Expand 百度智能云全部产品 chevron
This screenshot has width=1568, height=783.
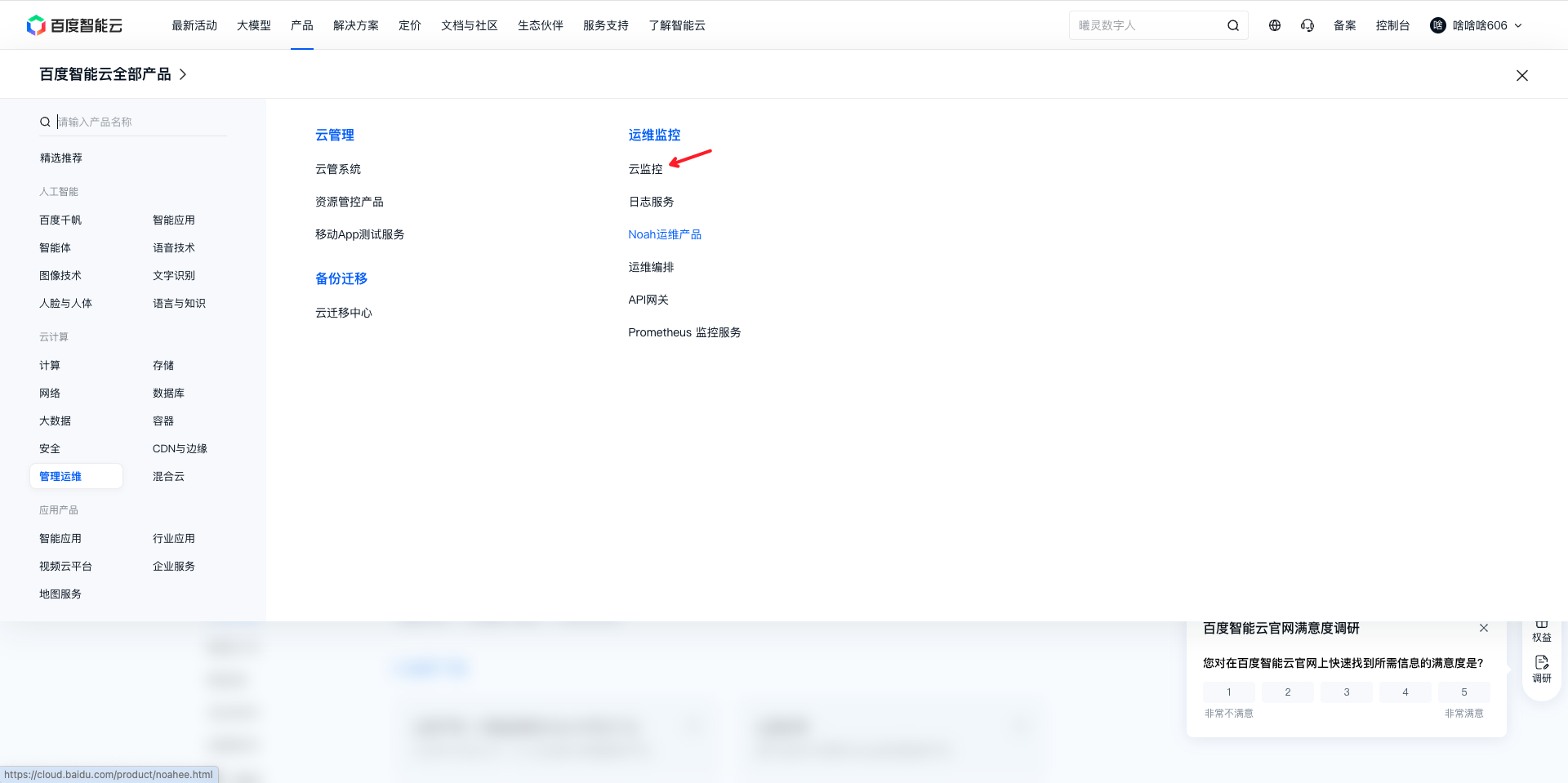(x=183, y=74)
